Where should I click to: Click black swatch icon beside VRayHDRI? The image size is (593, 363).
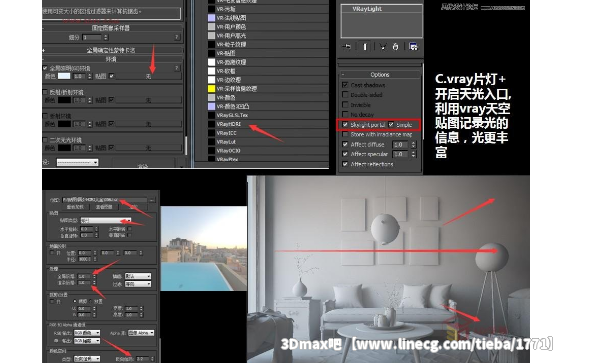211,124
